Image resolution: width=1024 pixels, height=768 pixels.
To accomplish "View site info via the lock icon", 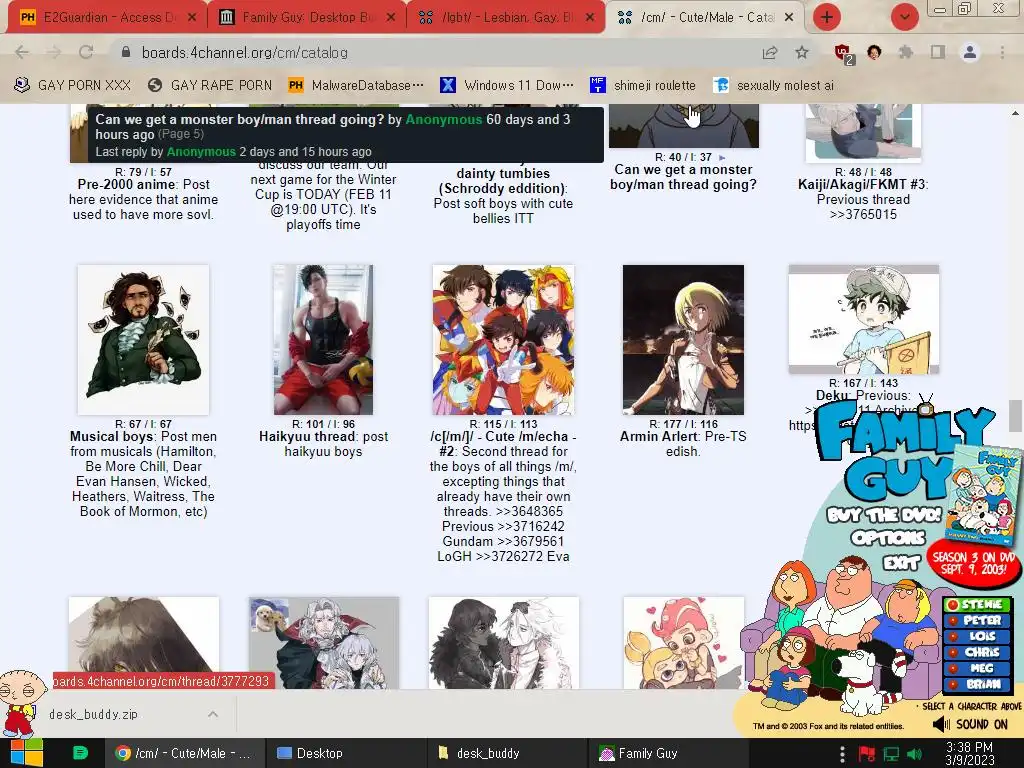I will tap(126, 52).
